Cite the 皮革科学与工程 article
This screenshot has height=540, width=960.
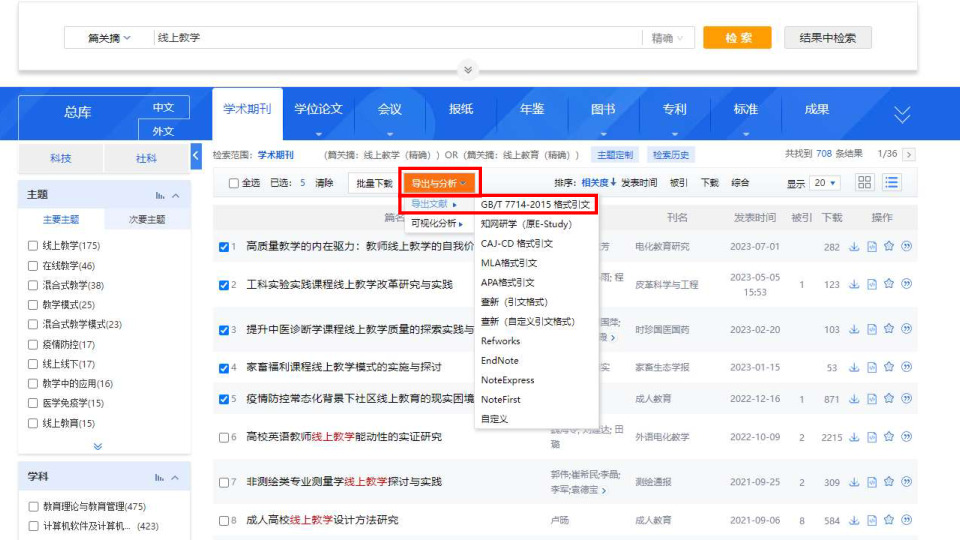click(x=907, y=283)
